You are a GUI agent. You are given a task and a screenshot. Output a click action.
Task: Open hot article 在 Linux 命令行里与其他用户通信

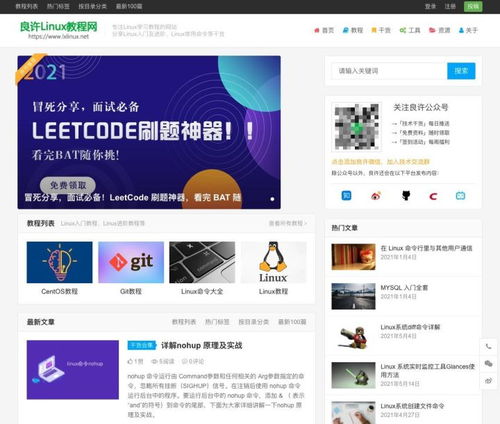(426, 248)
